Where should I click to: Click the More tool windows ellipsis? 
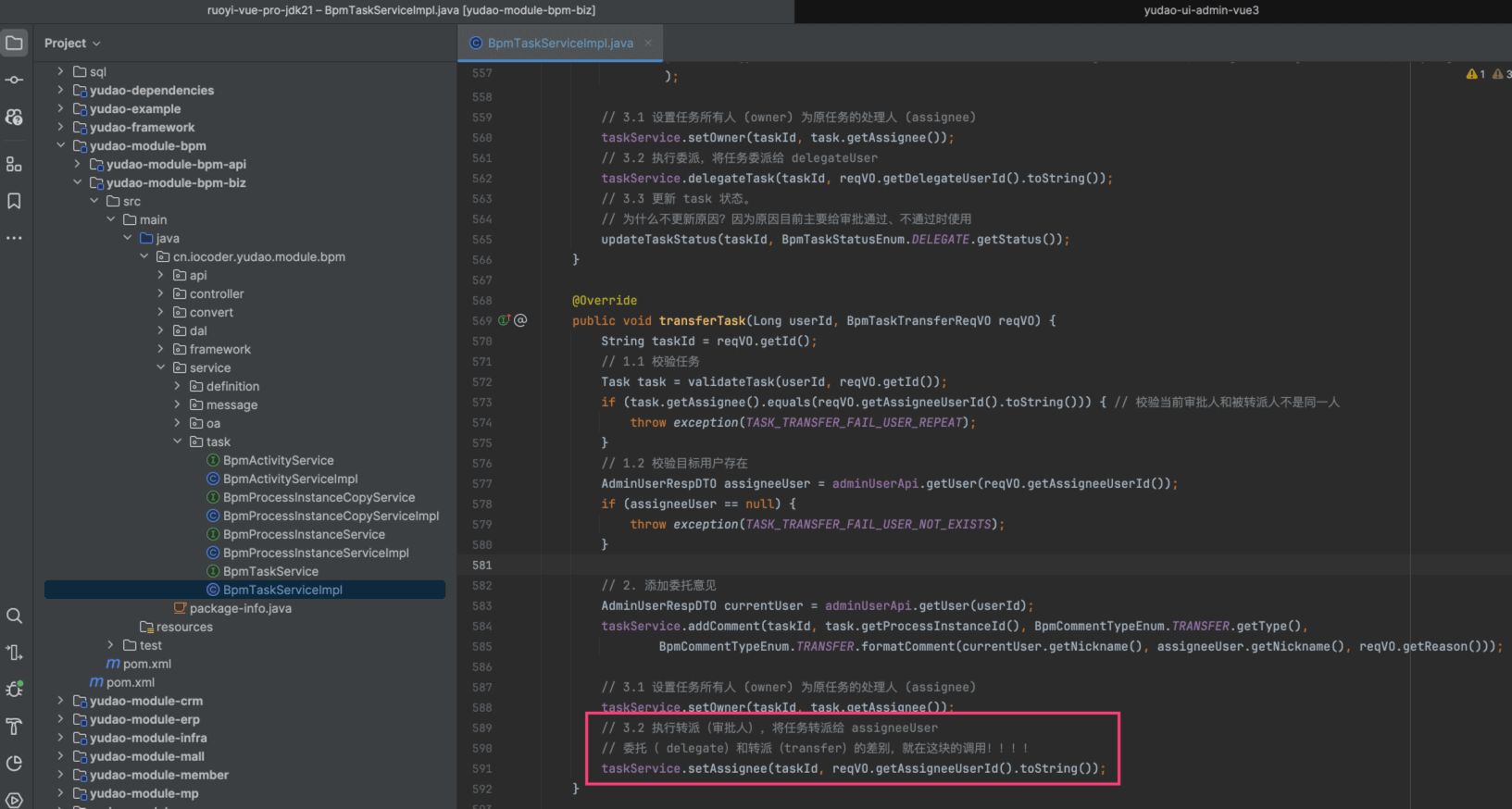[x=15, y=238]
